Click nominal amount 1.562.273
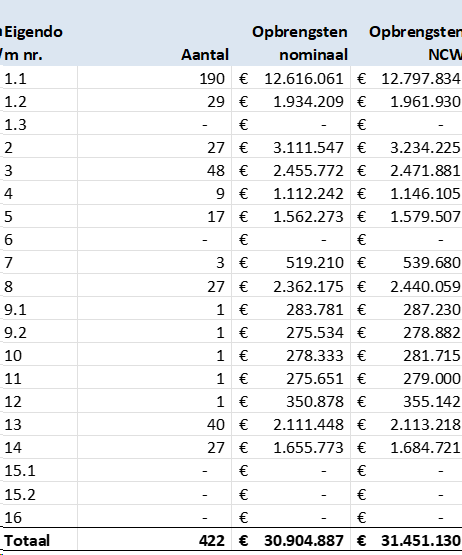Image resolution: width=462 pixels, height=555 pixels. click(x=308, y=217)
